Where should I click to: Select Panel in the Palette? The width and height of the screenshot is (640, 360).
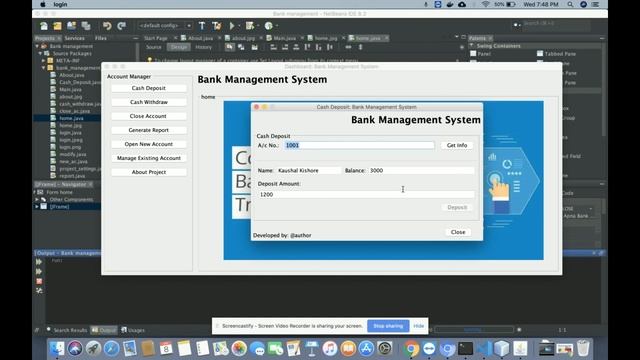pyautogui.click(x=480, y=53)
